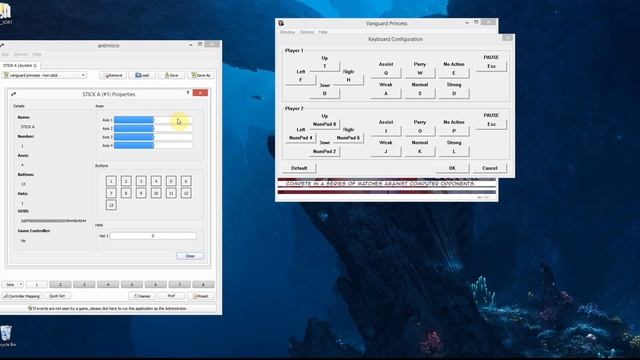The height and width of the screenshot is (360, 640).
Task: Click the Quick Set button
Action: [x=57, y=296]
